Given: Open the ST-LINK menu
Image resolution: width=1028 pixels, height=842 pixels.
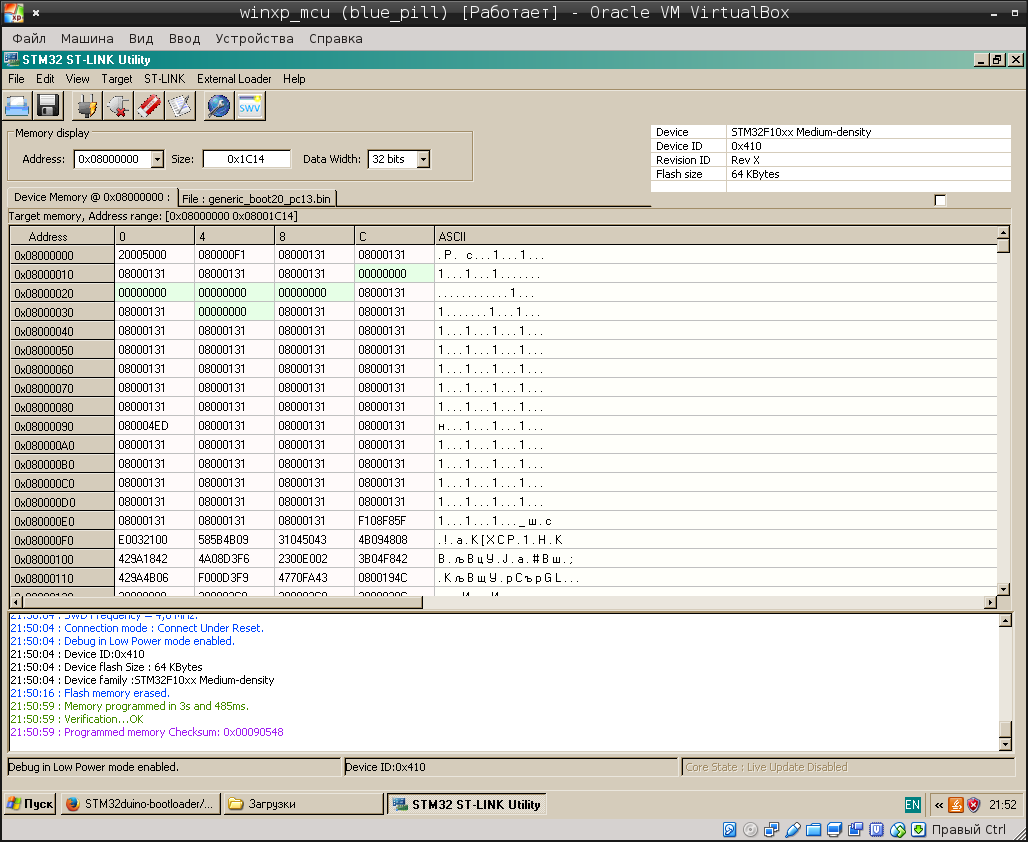Looking at the screenshot, I should coord(165,79).
